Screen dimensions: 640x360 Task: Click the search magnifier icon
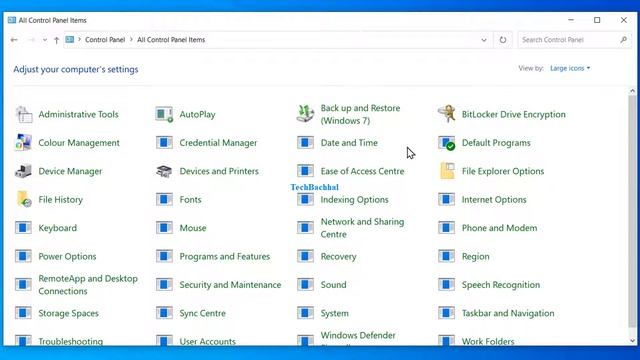(623, 40)
